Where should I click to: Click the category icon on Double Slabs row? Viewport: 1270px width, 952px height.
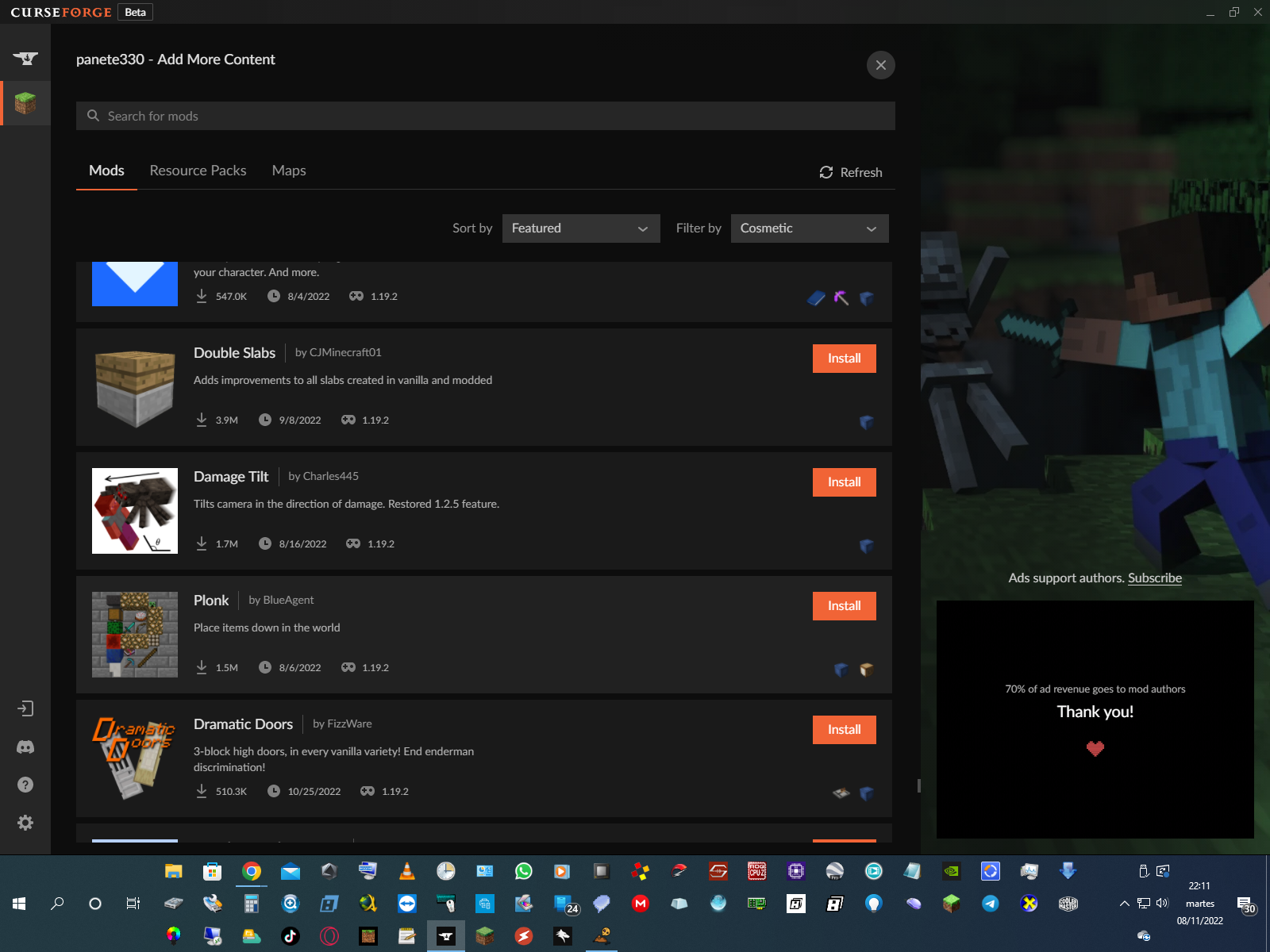tap(867, 422)
